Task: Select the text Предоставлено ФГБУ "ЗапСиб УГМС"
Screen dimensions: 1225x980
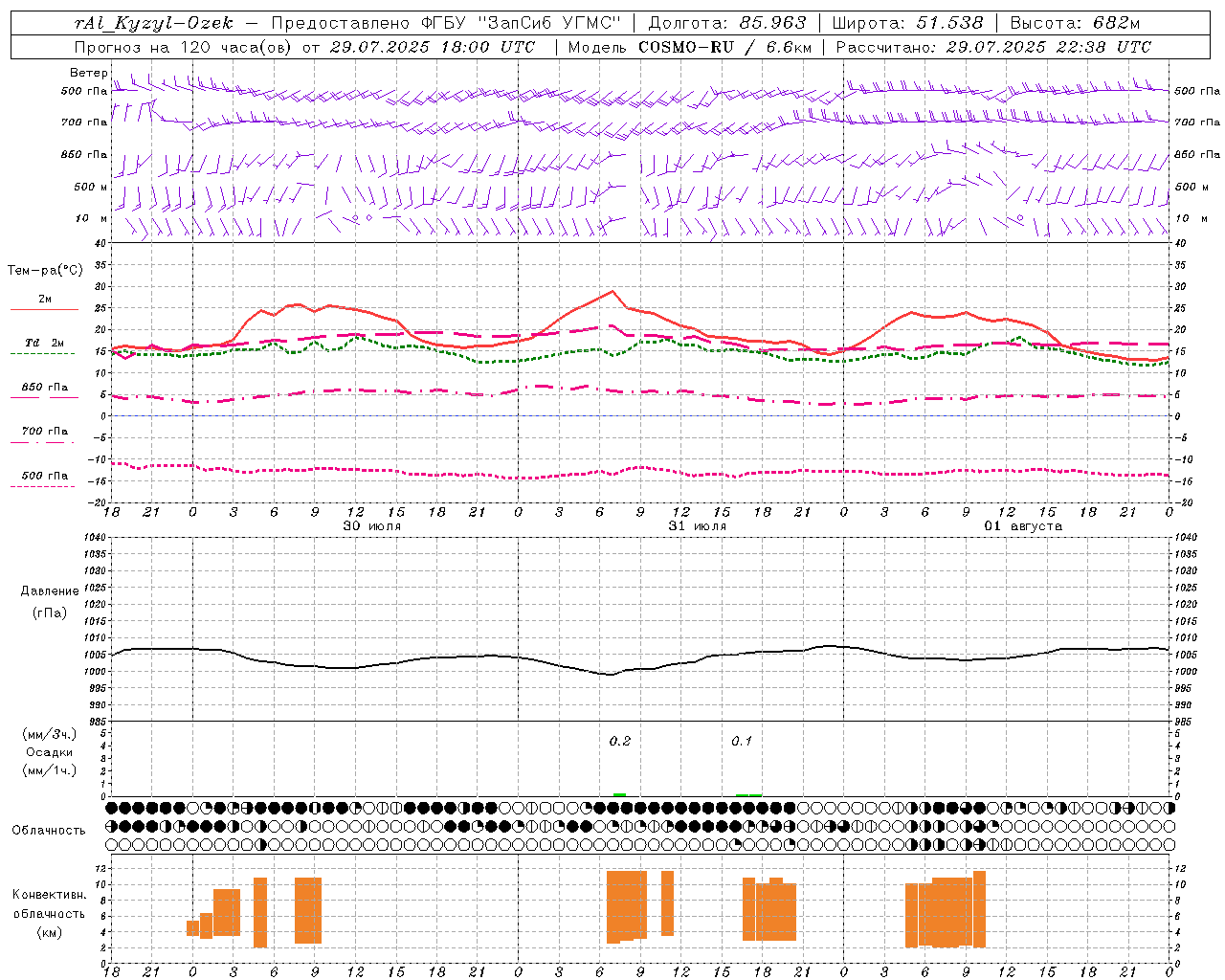Action: pyautogui.click(x=446, y=23)
